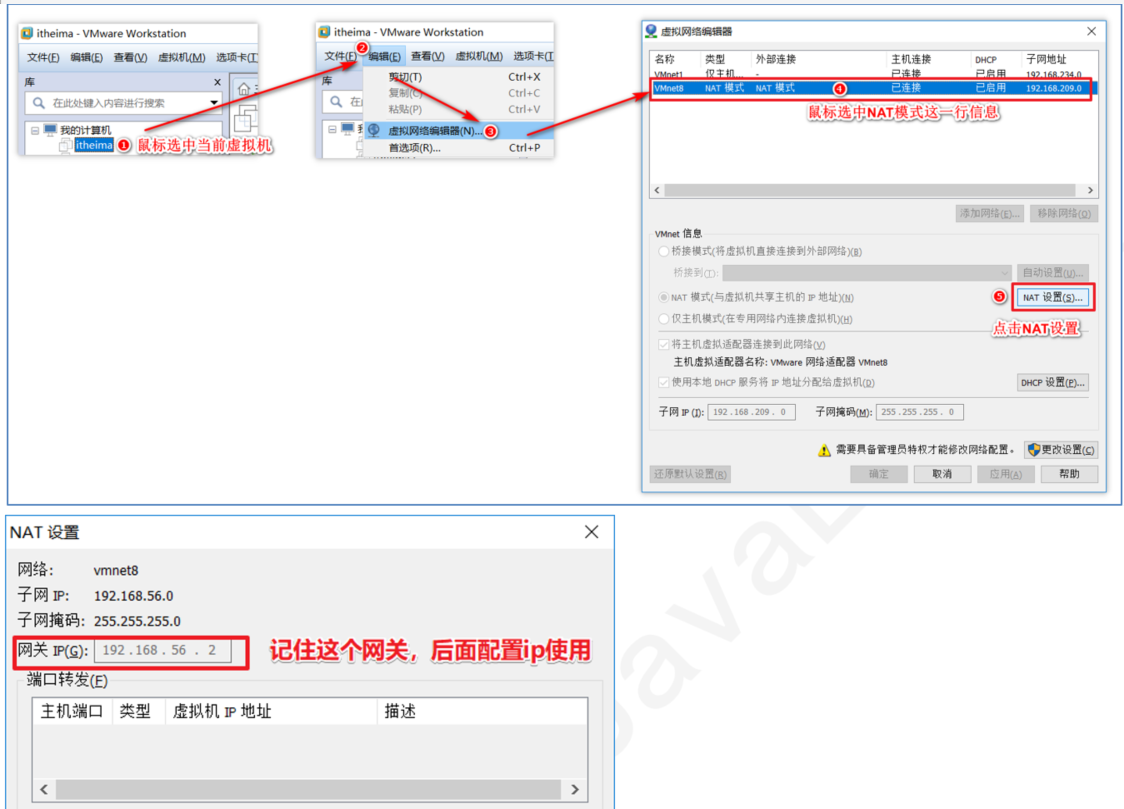
Task: Click the 网关 IP field showing 192.168.56.2
Action: [163, 651]
